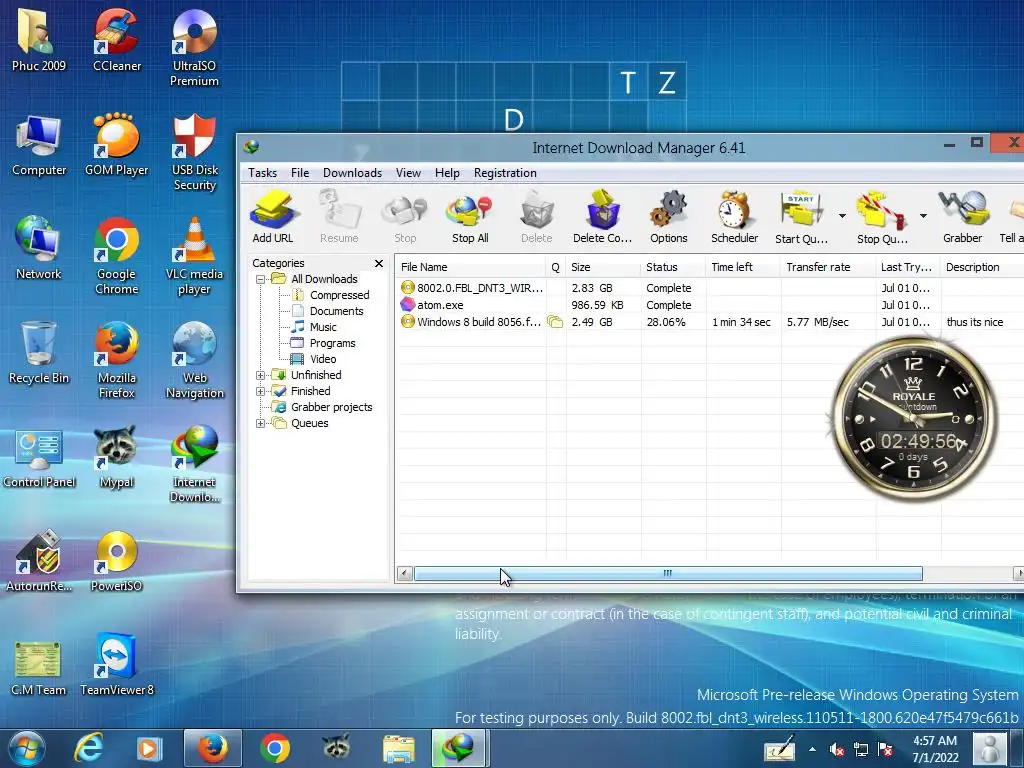
Task: Select the Compressed category
Action: pyautogui.click(x=340, y=295)
